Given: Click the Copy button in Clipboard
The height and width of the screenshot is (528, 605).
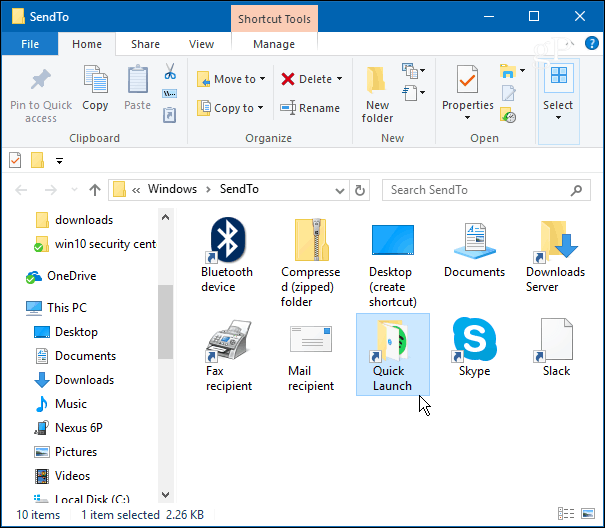Looking at the screenshot, I should point(95,88).
